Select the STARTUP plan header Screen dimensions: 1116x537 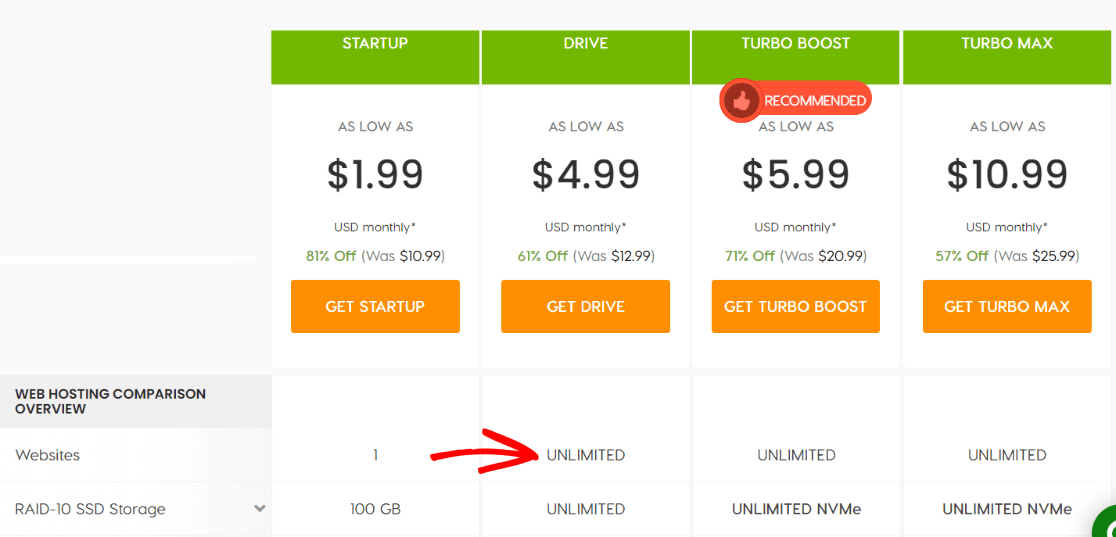(x=375, y=44)
